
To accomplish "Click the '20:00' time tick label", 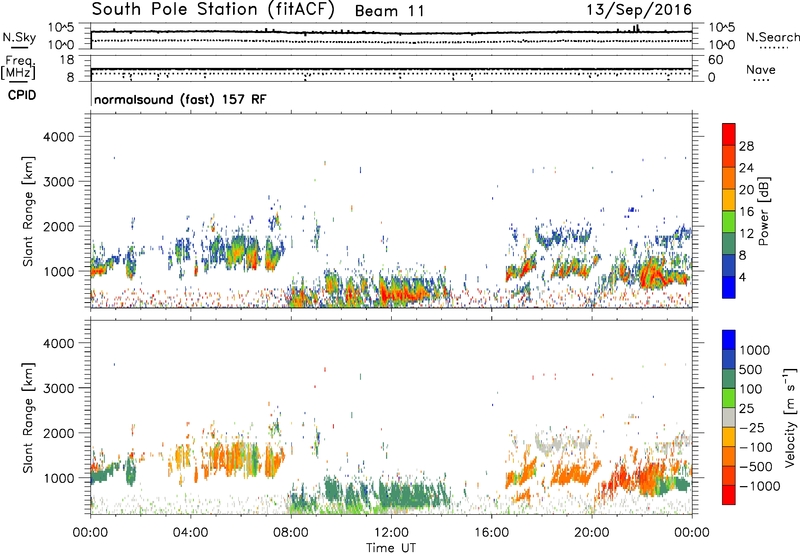I will pyautogui.click(x=592, y=533).
